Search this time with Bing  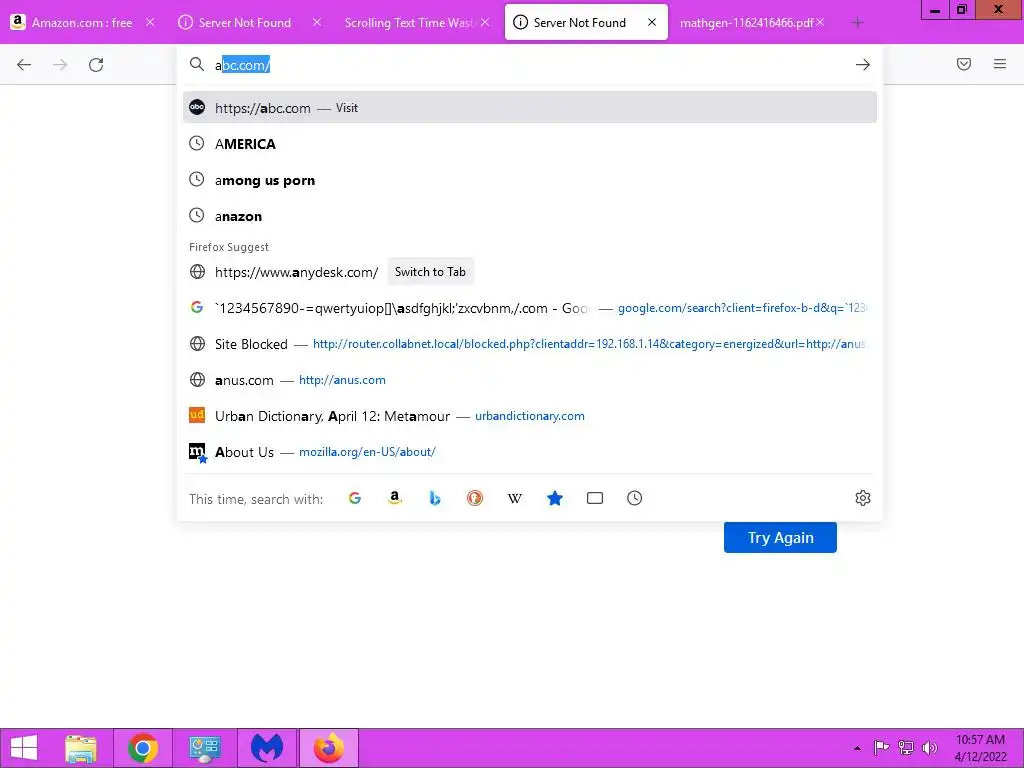tap(435, 498)
